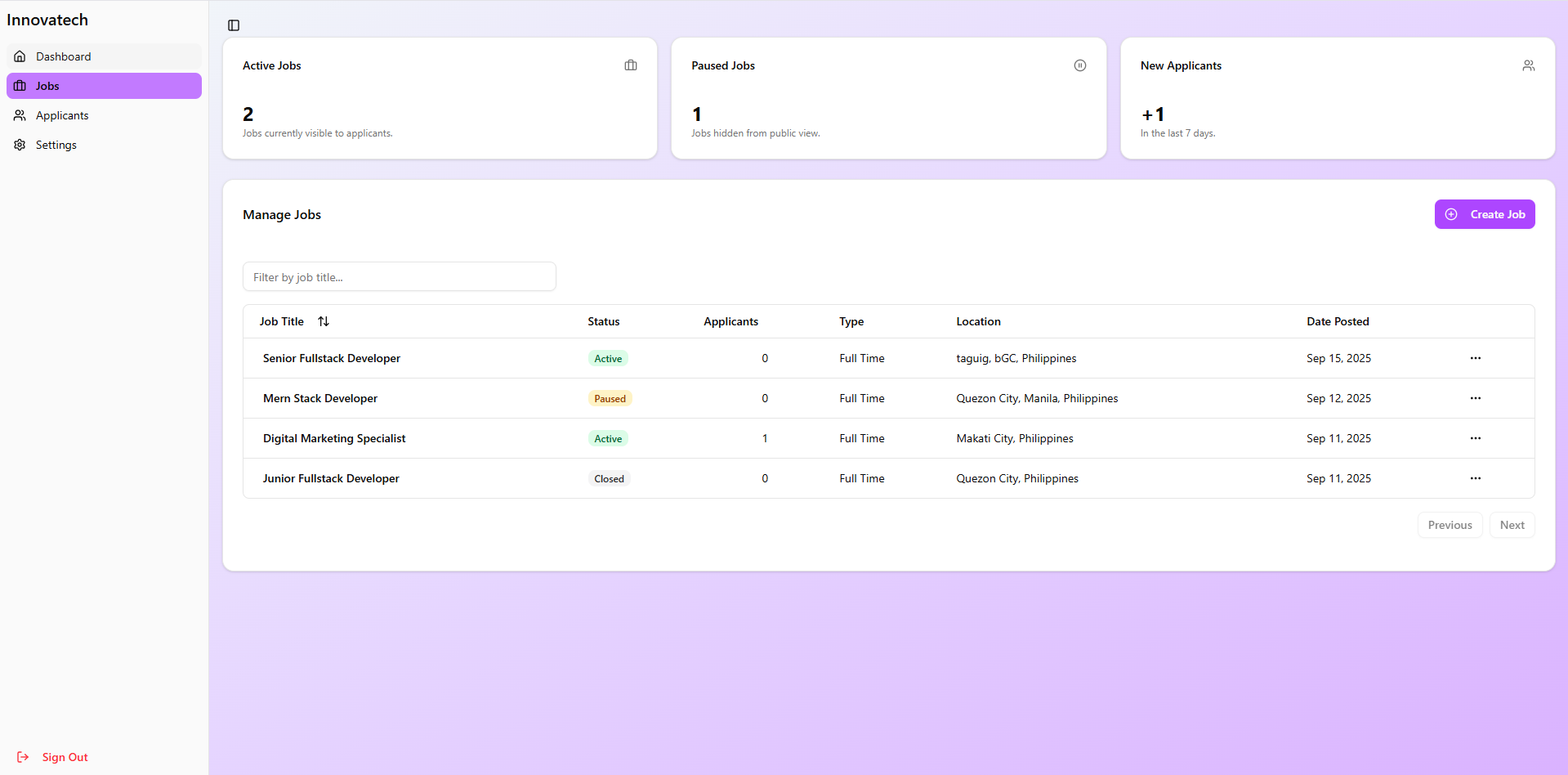Image resolution: width=1568 pixels, height=775 pixels.
Task: Open Settings from the sidebar
Action: click(x=104, y=145)
